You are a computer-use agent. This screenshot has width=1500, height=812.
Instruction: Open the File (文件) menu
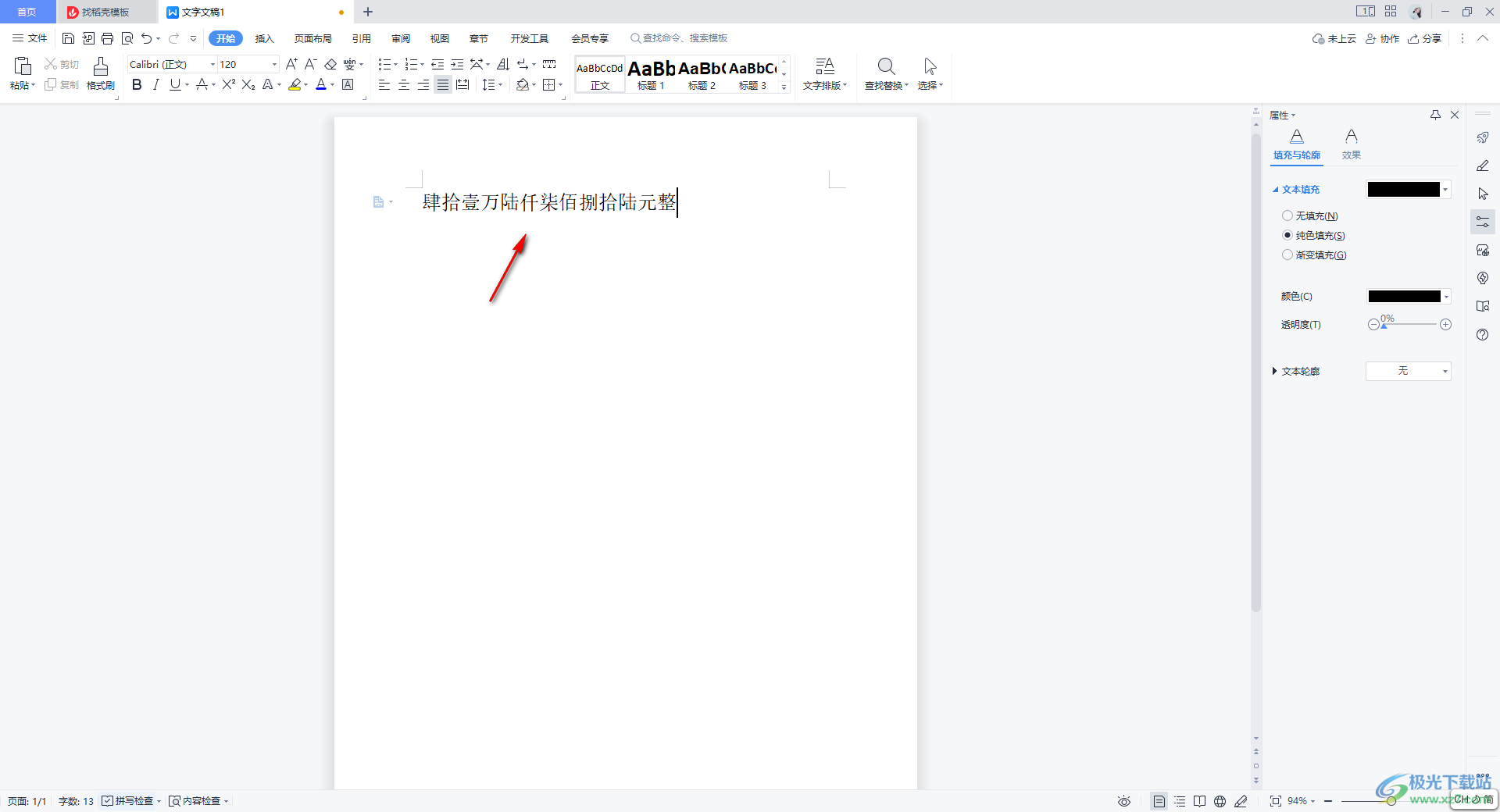tap(30, 38)
